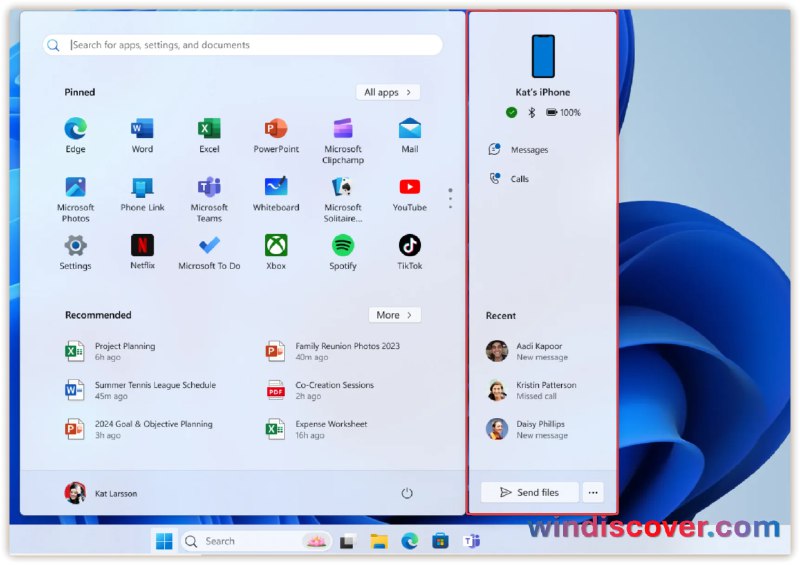Open the Whiteboard app
800x567 pixels.
[276, 194]
